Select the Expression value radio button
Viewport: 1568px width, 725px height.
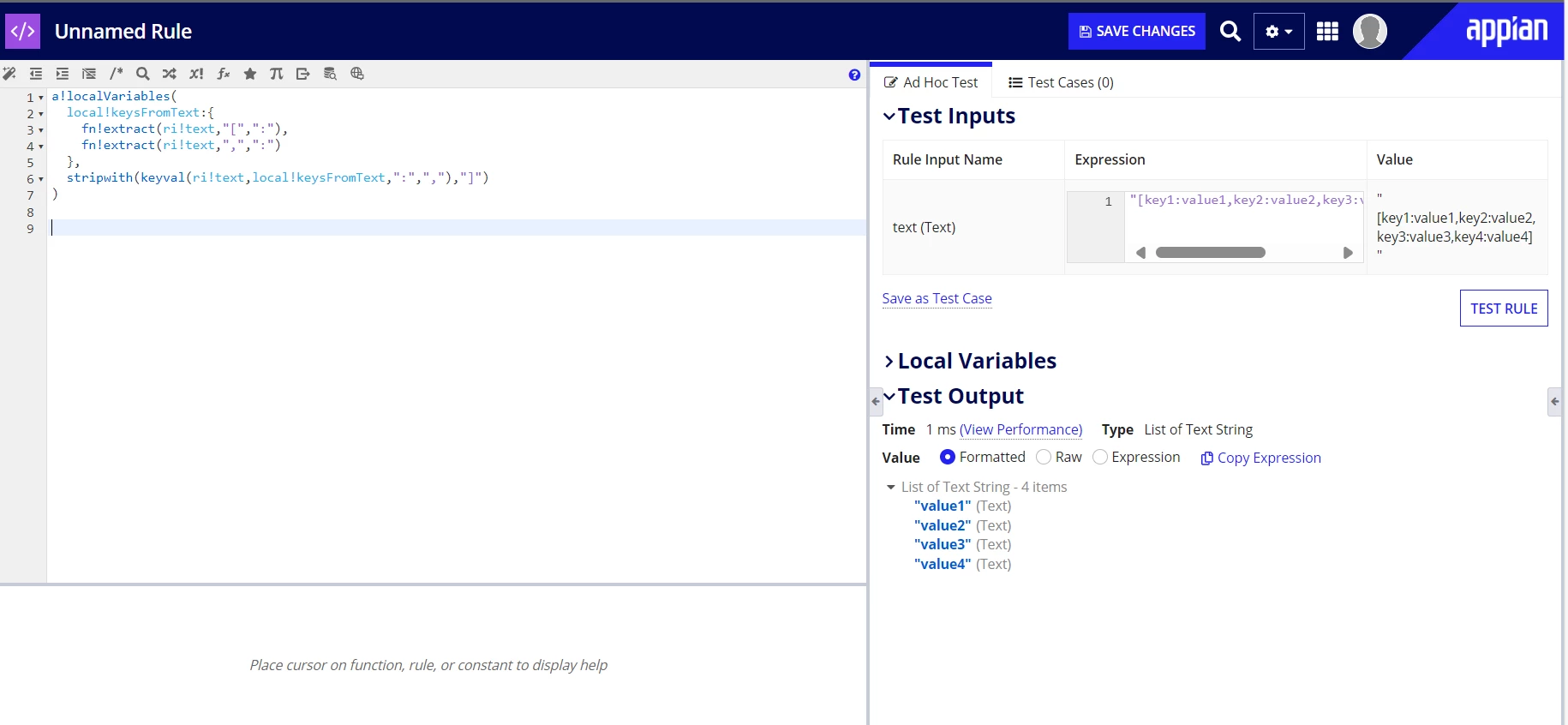(1100, 457)
